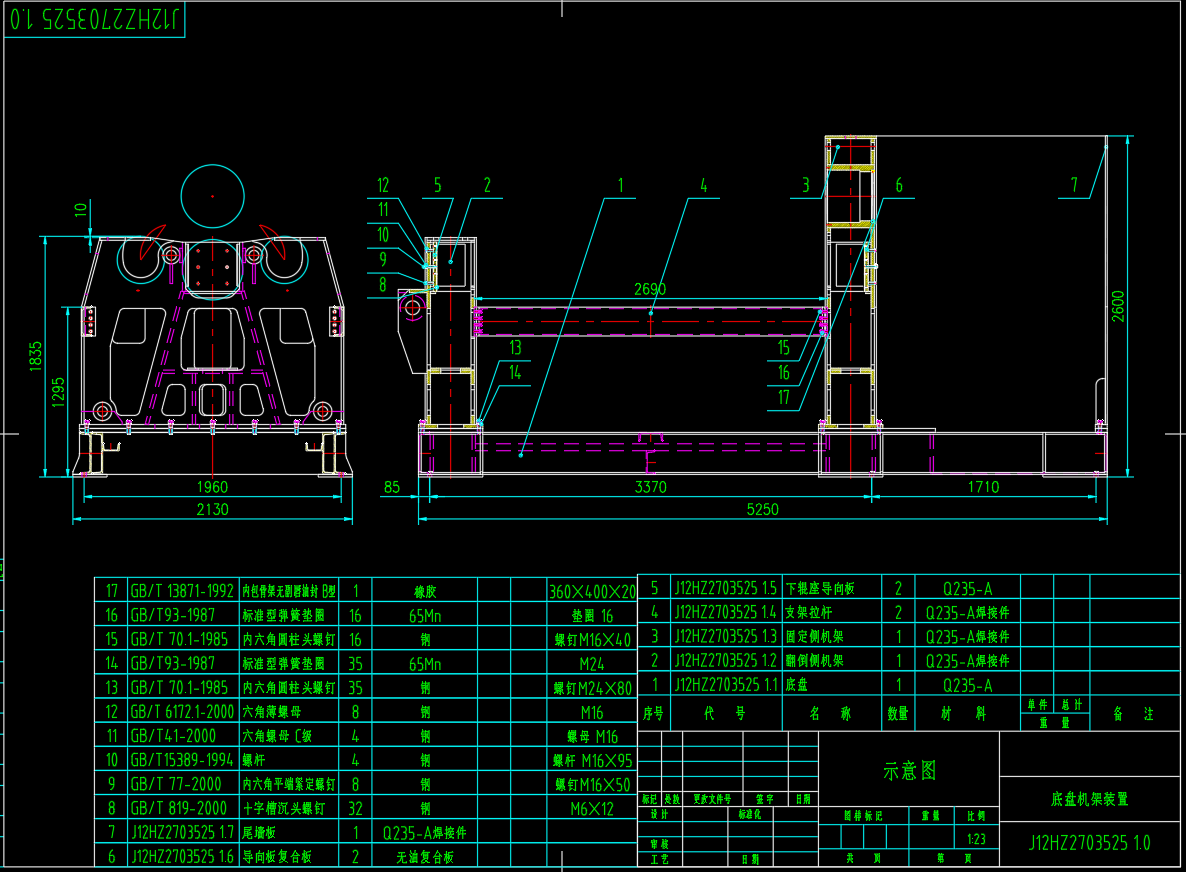Select balloon number 7 near tail baffle

[x=1074, y=185]
